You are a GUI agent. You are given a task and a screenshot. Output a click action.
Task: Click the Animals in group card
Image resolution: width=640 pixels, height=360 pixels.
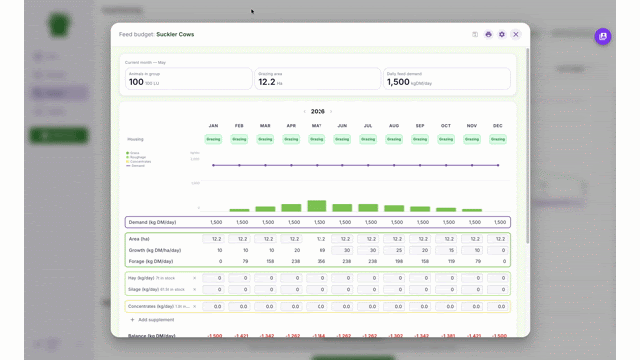pyautogui.click(x=189, y=79)
